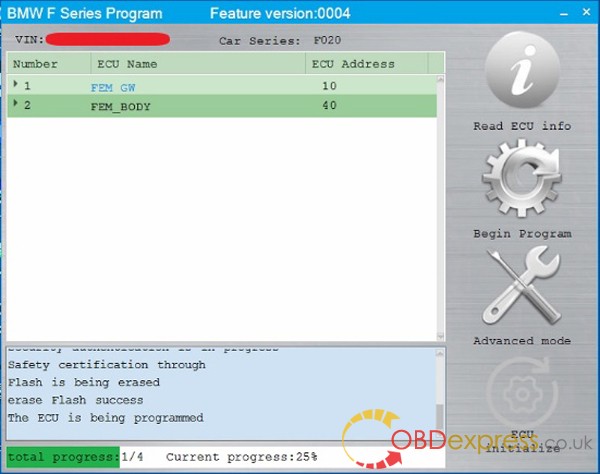Click ECU address 10 cell
The height and width of the screenshot is (474, 600).
pos(329,86)
